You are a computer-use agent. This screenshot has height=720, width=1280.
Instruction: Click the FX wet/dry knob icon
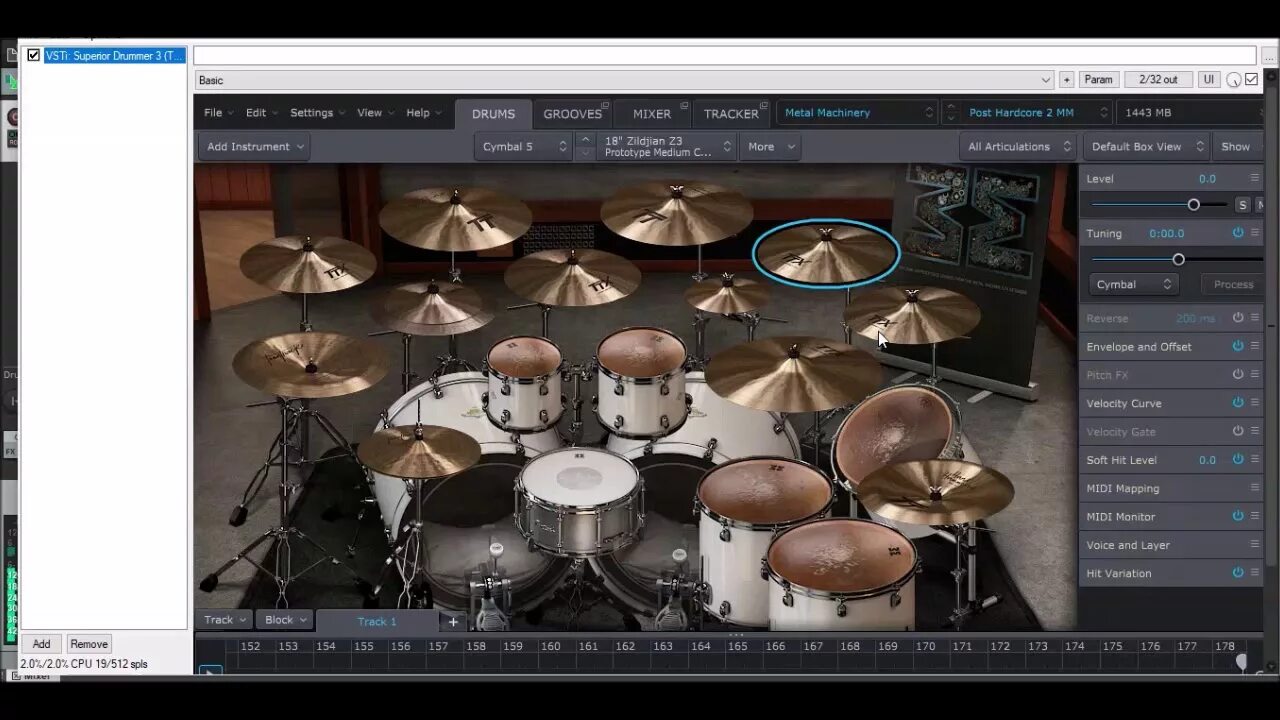(1234, 80)
